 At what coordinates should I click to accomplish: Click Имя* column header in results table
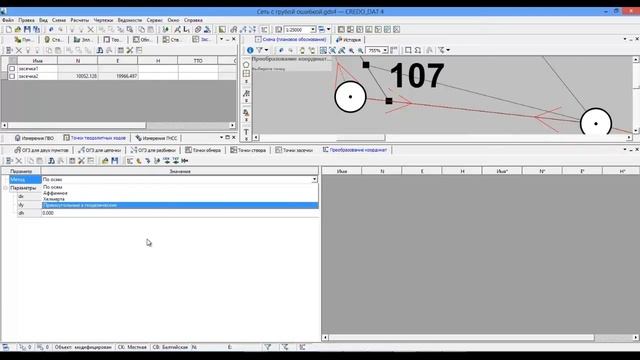tap(502, 171)
